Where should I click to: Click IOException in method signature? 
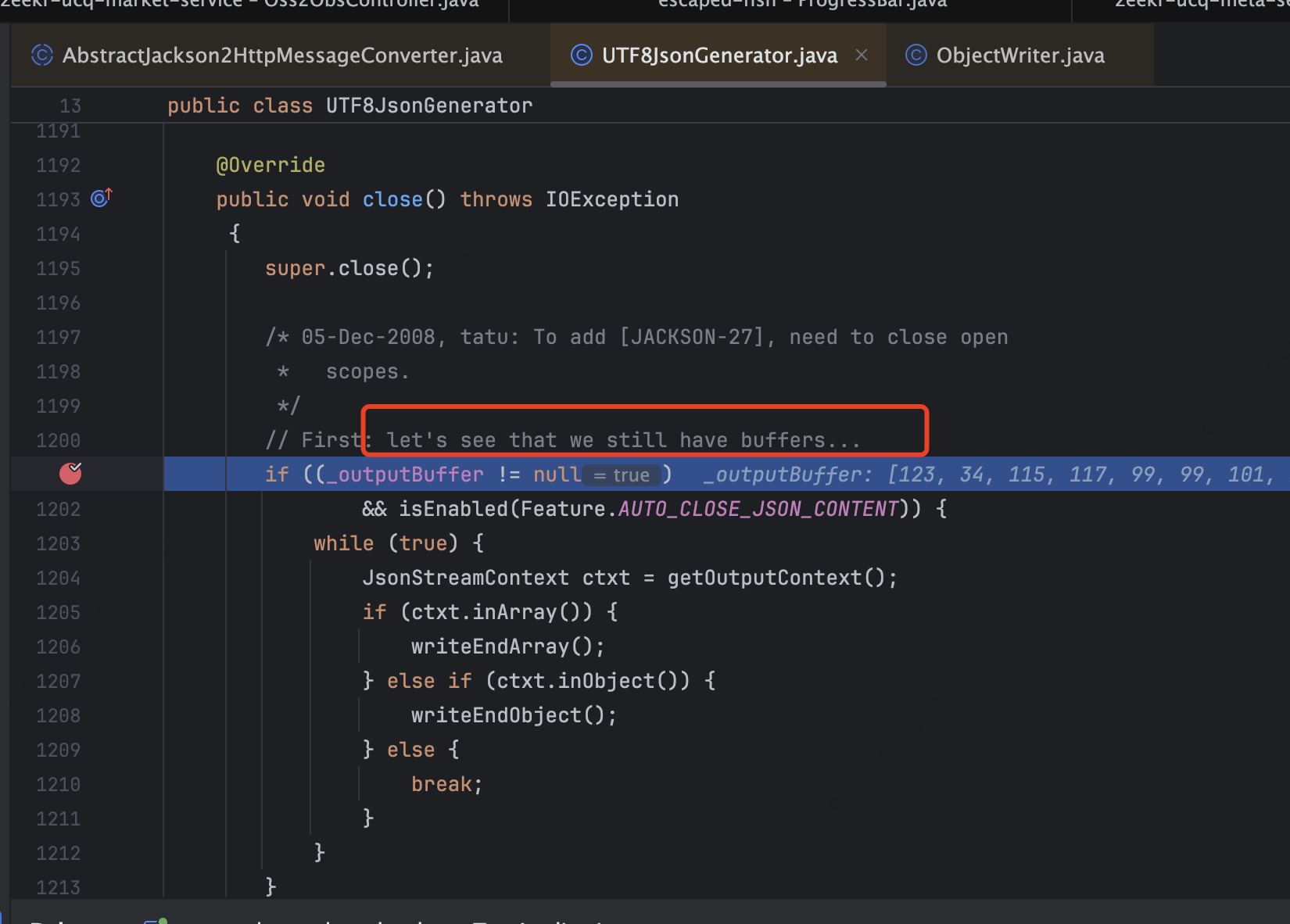point(612,199)
